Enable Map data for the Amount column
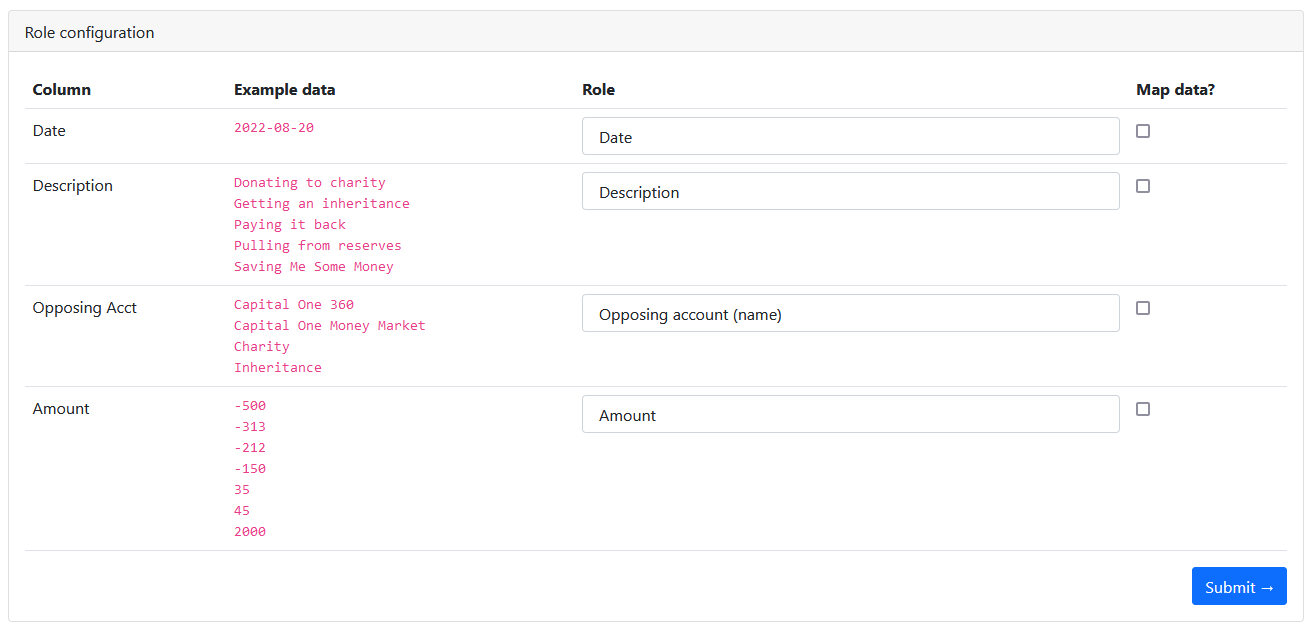1312x630 pixels. tap(1143, 409)
